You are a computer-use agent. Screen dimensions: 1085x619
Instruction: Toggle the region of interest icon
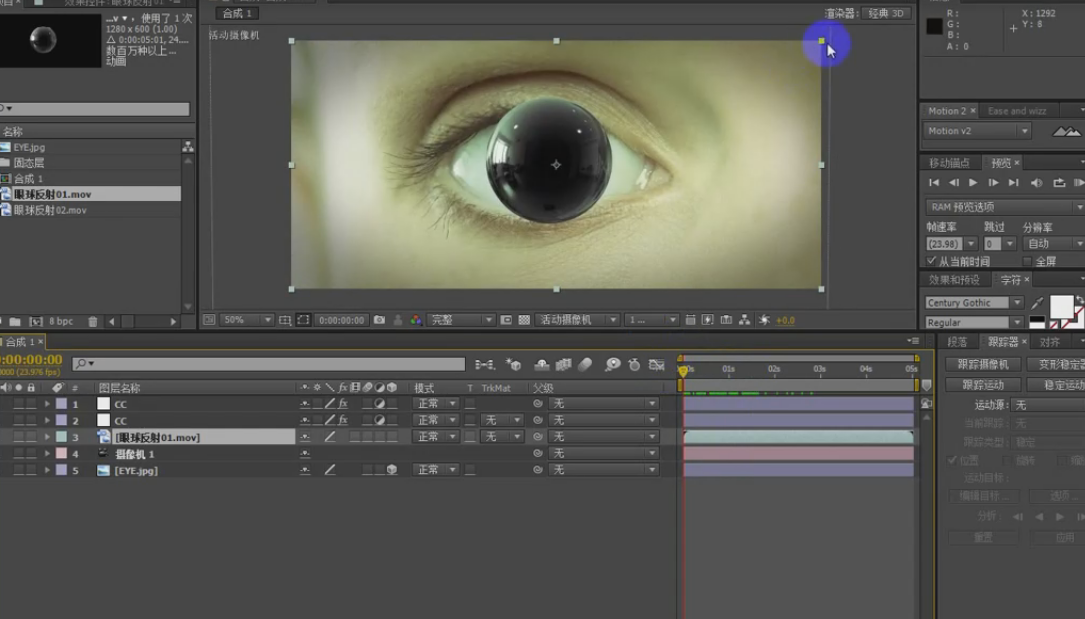coord(303,320)
